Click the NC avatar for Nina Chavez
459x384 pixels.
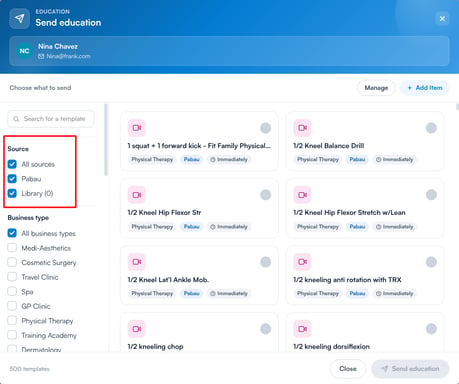(x=24, y=51)
